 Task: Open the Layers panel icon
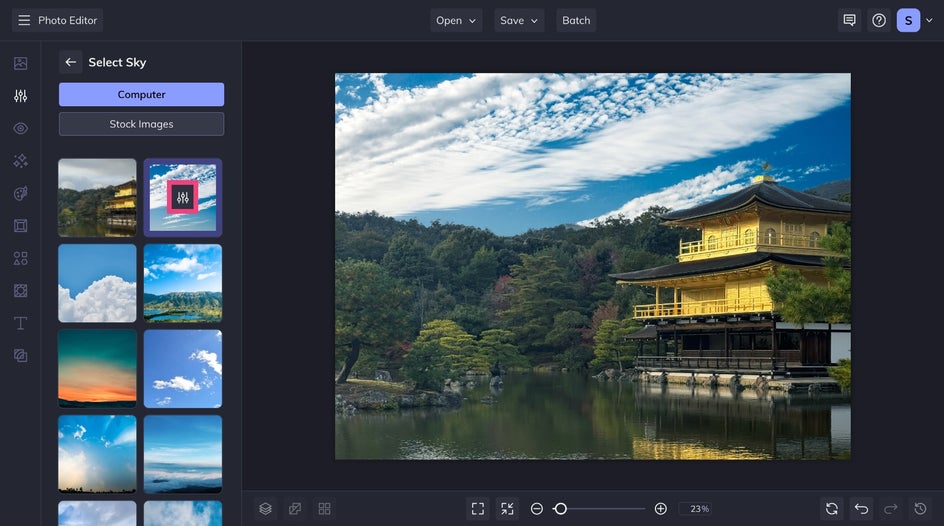tap(265, 509)
